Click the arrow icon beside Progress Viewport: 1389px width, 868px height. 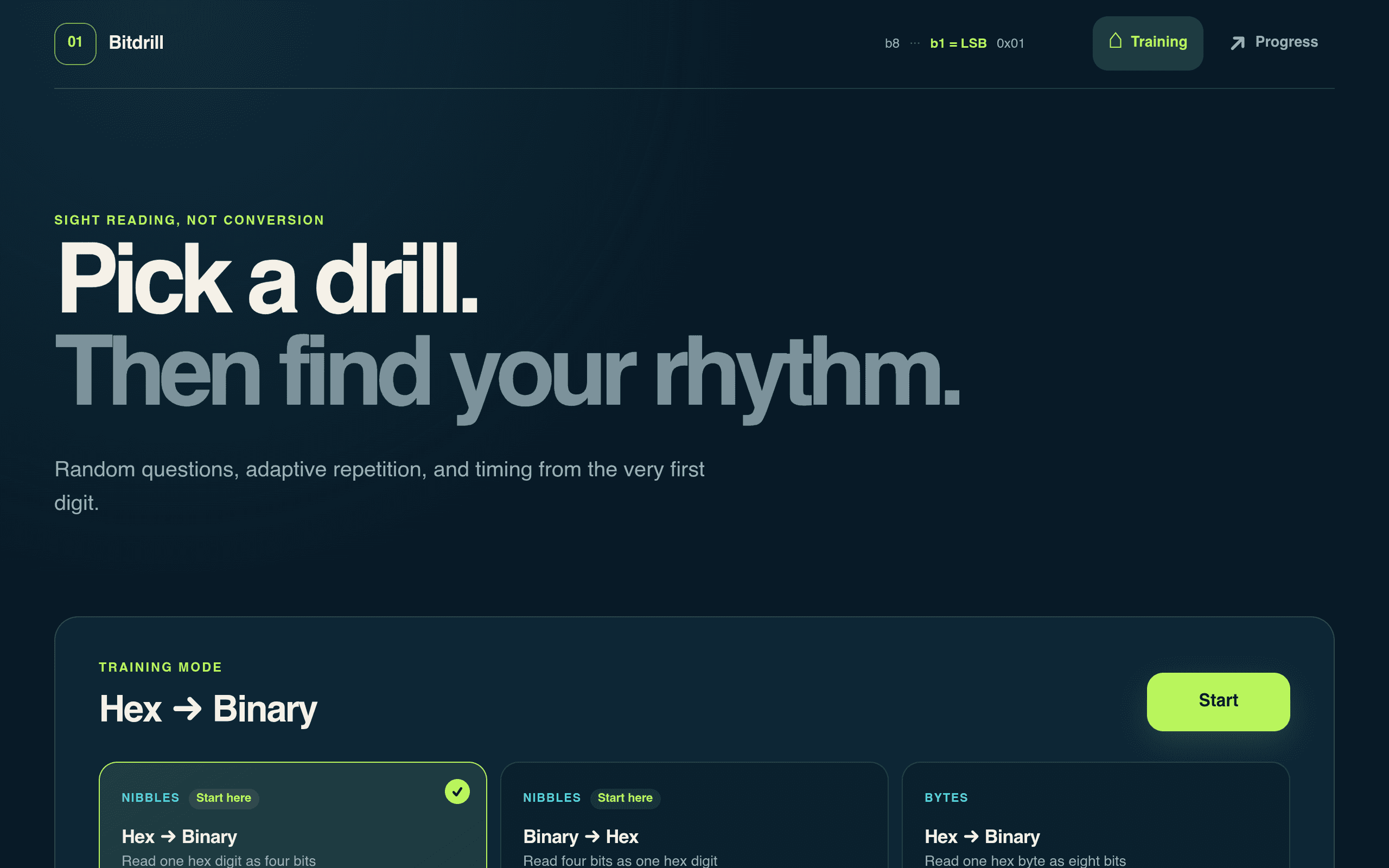(x=1238, y=43)
